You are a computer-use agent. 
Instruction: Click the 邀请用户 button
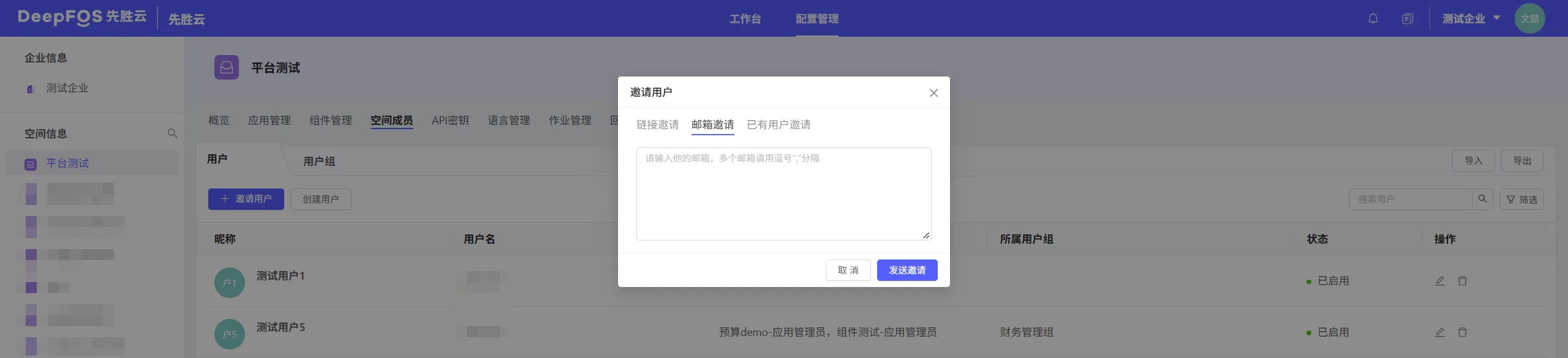246,199
